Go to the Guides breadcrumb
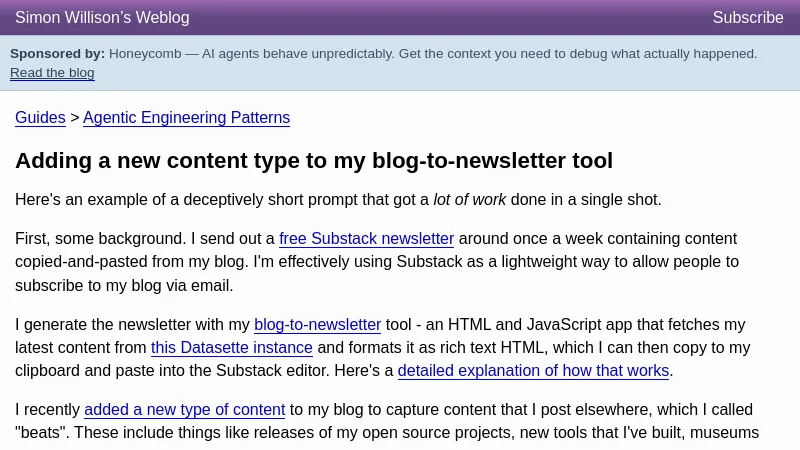Image resolution: width=800 pixels, height=450 pixels. [x=40, y=118]
